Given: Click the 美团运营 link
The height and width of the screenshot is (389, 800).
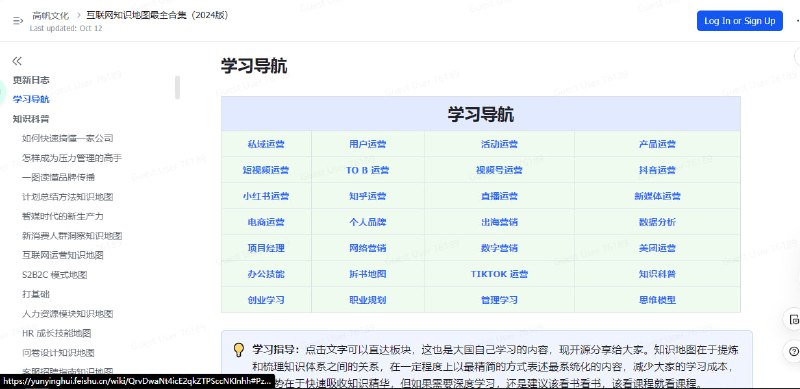Looking at the screenshot, I should click(x=657, y=248).
